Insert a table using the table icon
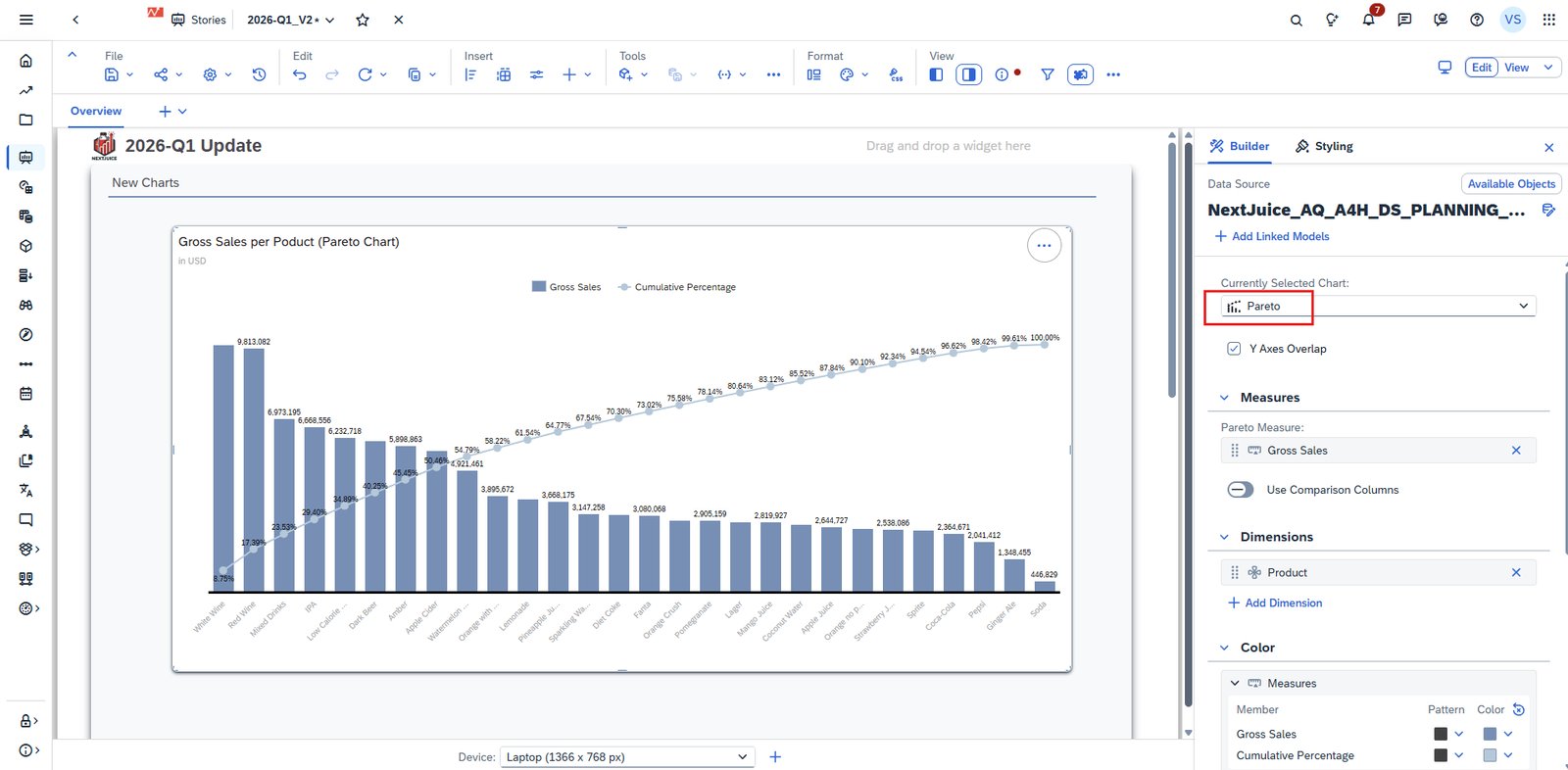1568x770 pixels. tap(504, 74)
